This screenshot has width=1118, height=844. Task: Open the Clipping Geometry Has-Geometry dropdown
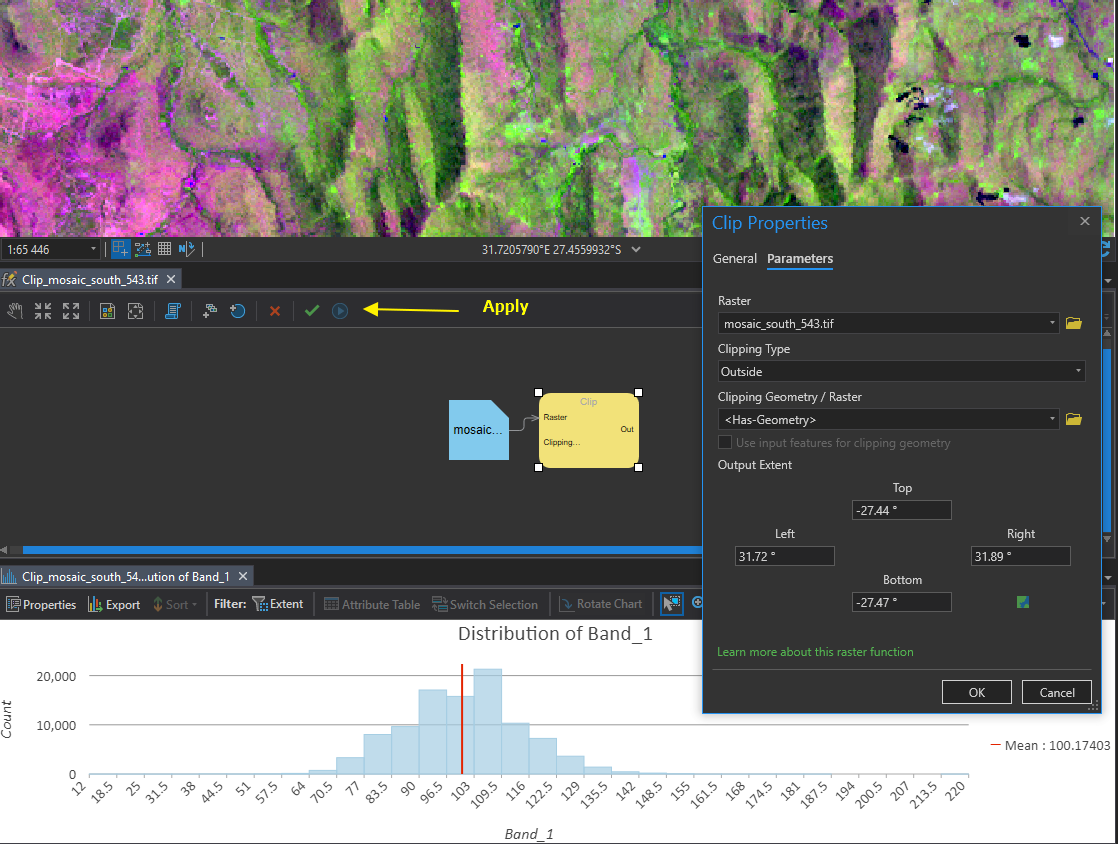tap(1052, 419)
